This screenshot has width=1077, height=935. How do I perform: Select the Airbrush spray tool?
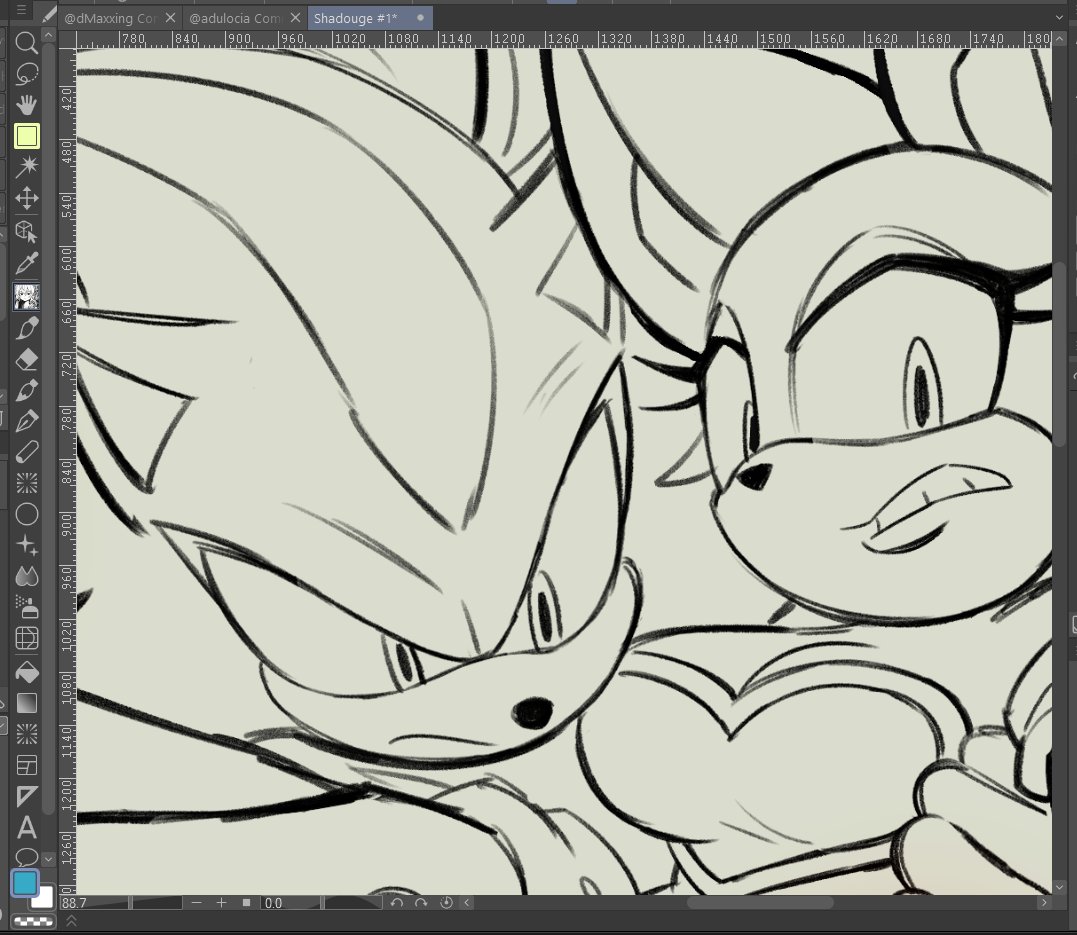click(26, 607)
